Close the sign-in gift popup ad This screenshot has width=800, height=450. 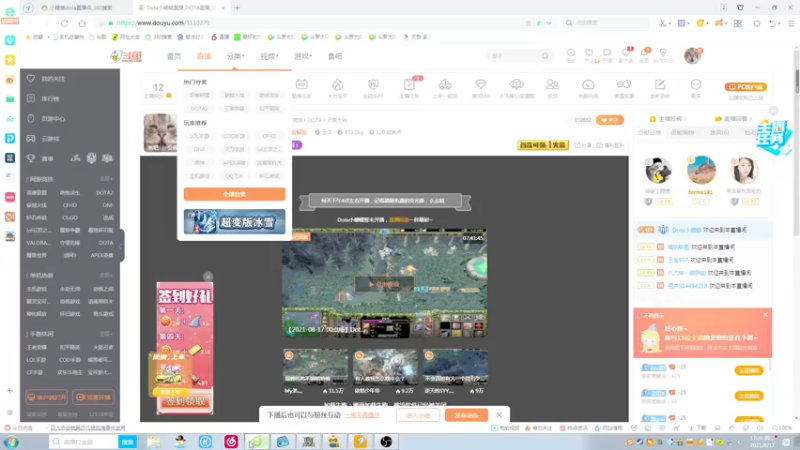(208, 277)
